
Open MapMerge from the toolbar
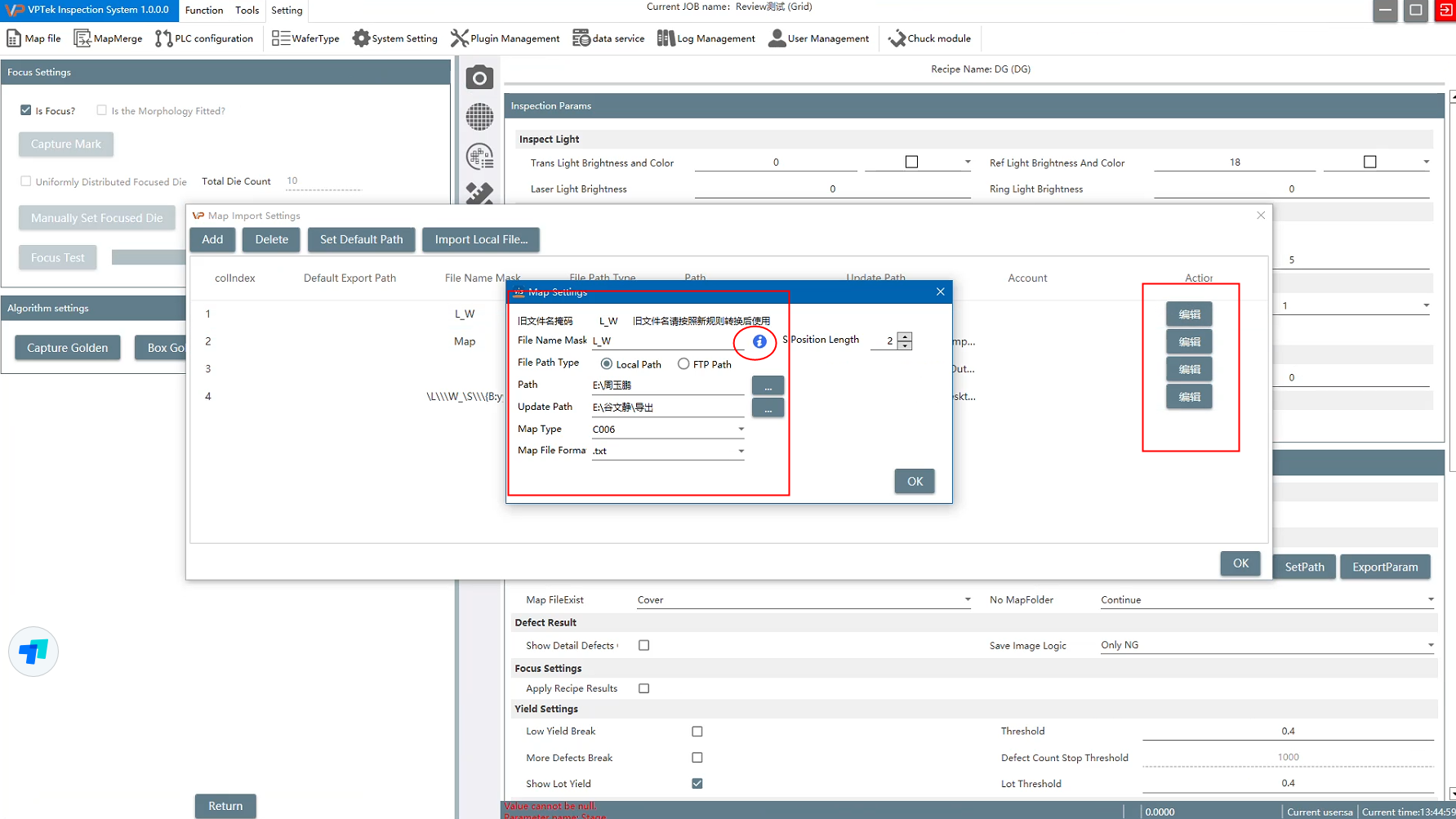click(x=108, y=38)
